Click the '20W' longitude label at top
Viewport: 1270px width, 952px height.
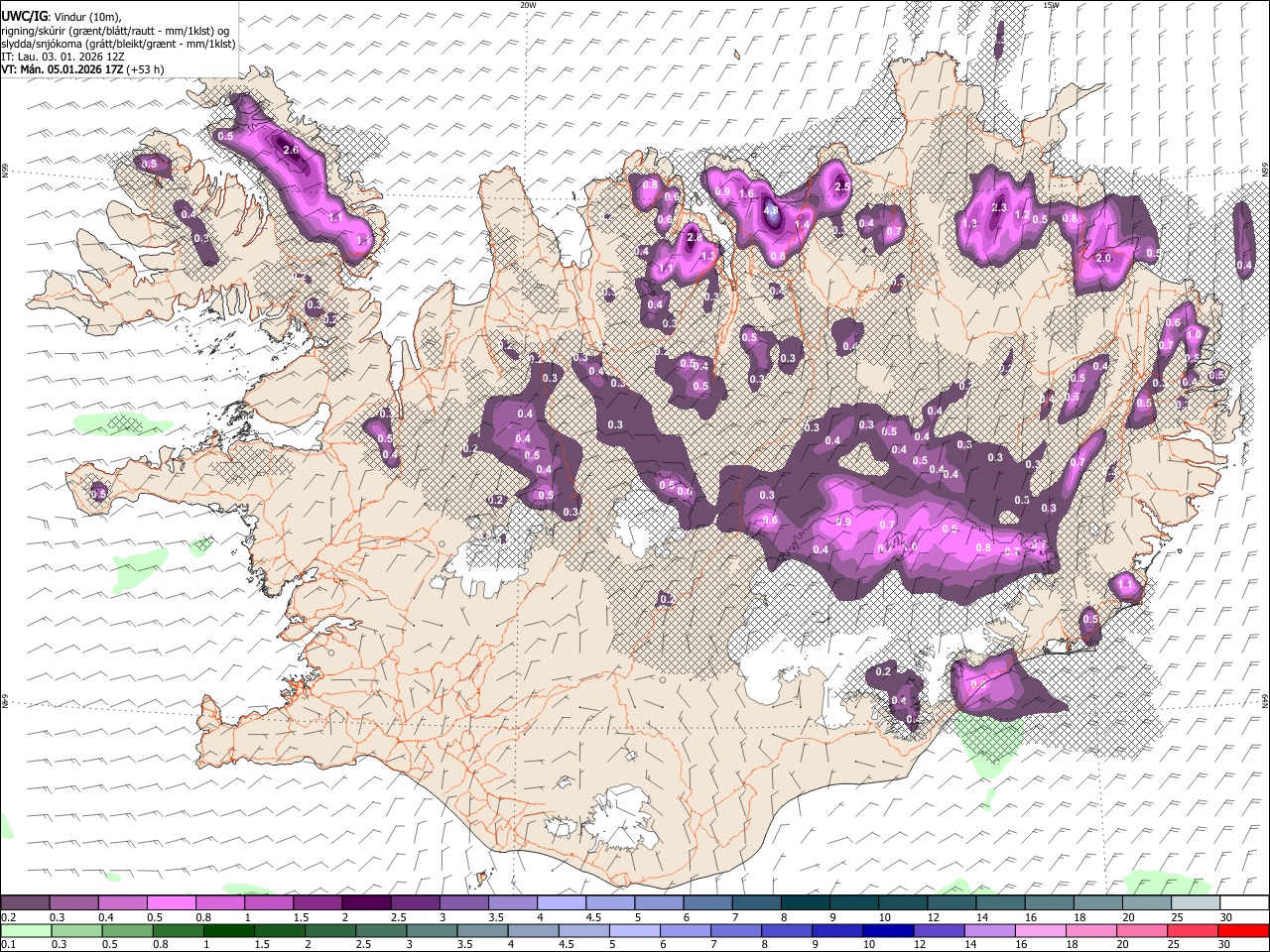pos(528,5)
